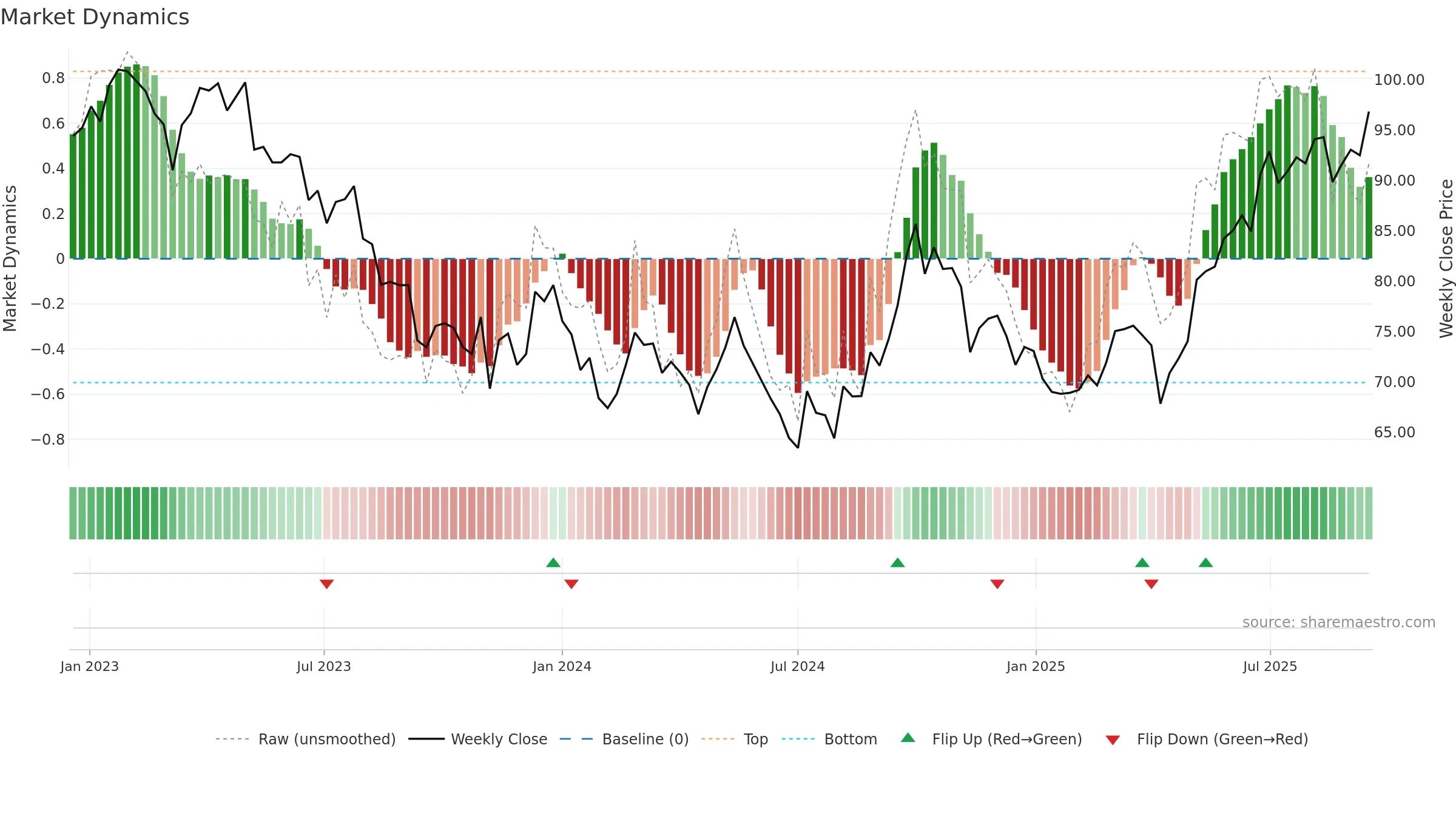Click the Jan 2023 x-axis label
Image resolution: width=1456 pixels, height=819 pixels.
click(90, 666)
